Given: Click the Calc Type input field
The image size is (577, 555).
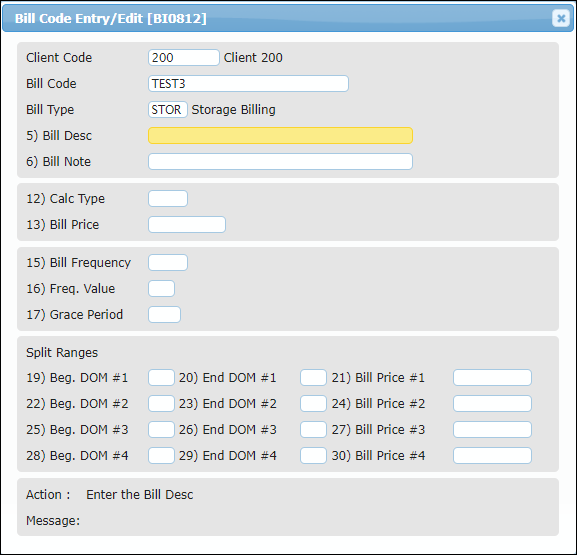Looking at the screenshot, I should [x=168, y=199].
